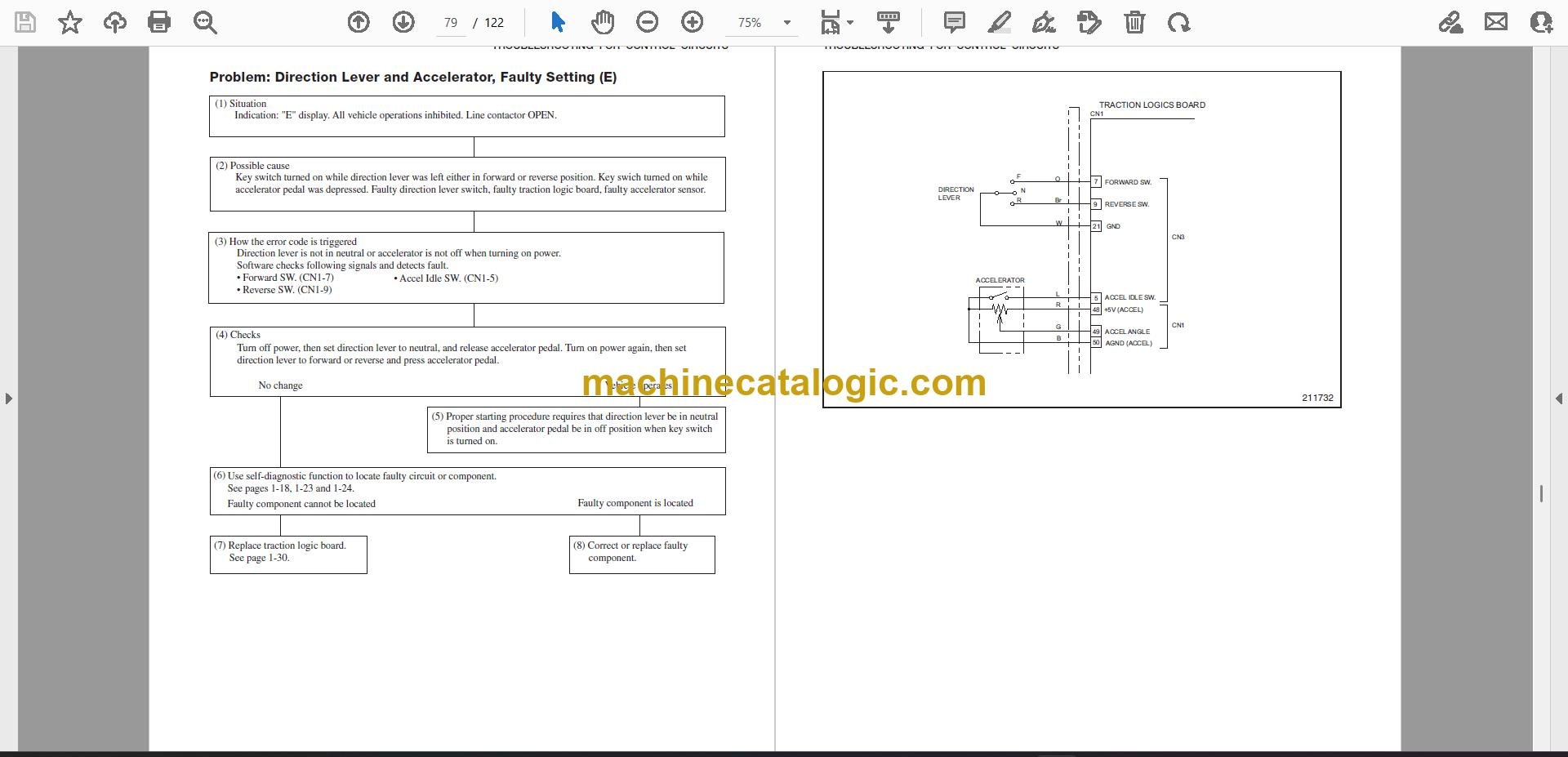This screenshot has width=1568, height=757.
Task: Open the find text magnifier tool
Action: click(205, 22)
